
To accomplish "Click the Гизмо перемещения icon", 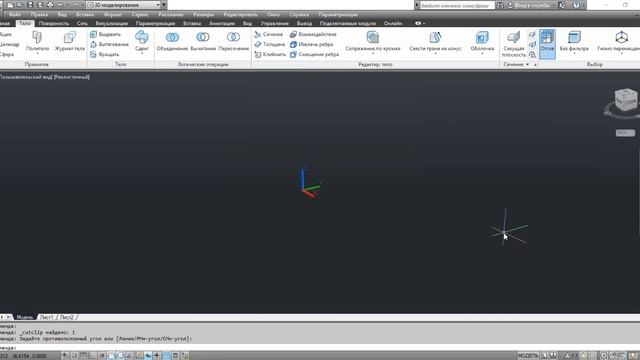I will pos(621,37).
